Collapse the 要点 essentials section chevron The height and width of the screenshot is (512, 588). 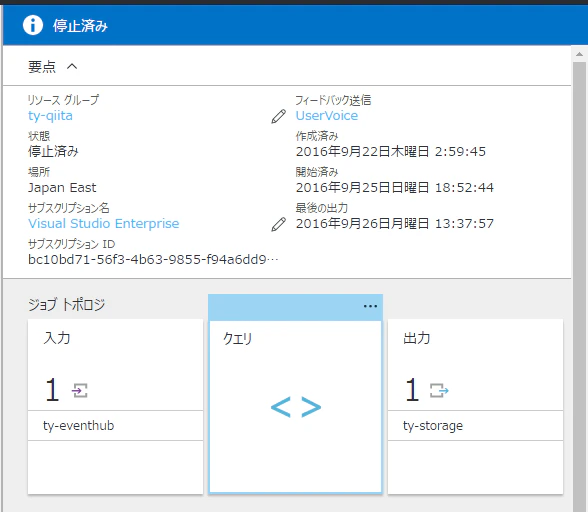click(x=72, y=66)
